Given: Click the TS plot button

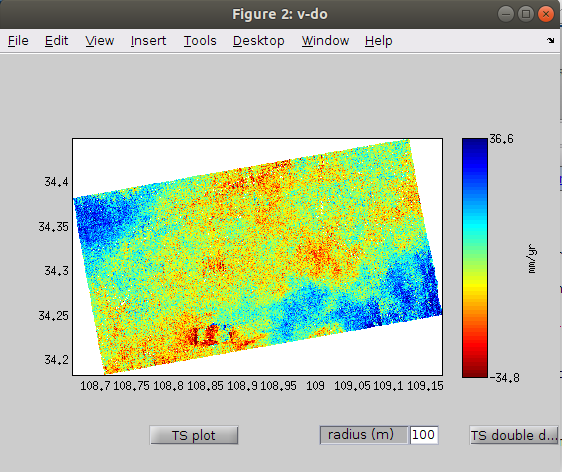Looking at the screenshot, I should [194, 435].
